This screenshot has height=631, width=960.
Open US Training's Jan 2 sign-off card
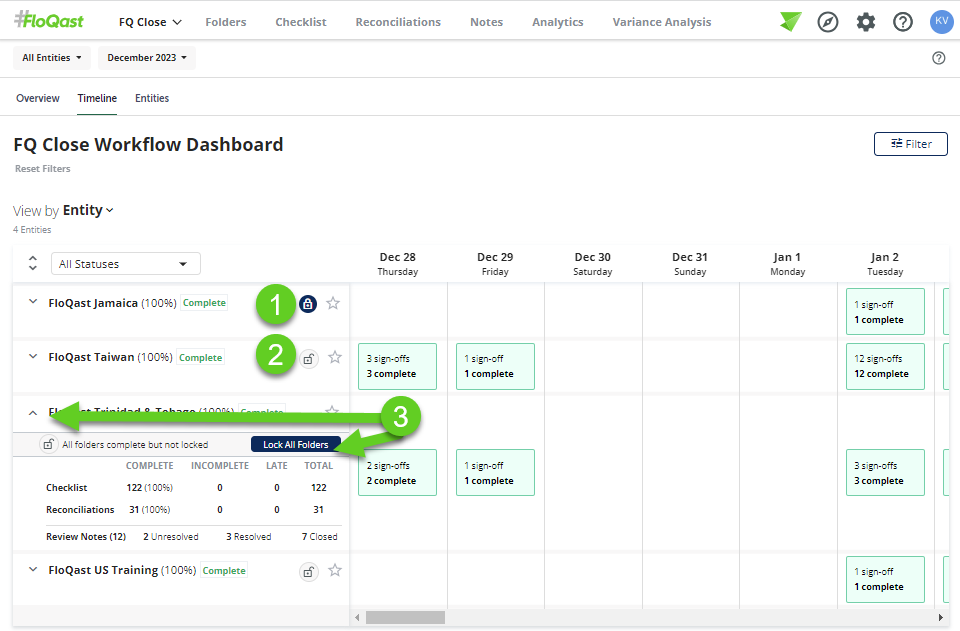click(885, 579)
